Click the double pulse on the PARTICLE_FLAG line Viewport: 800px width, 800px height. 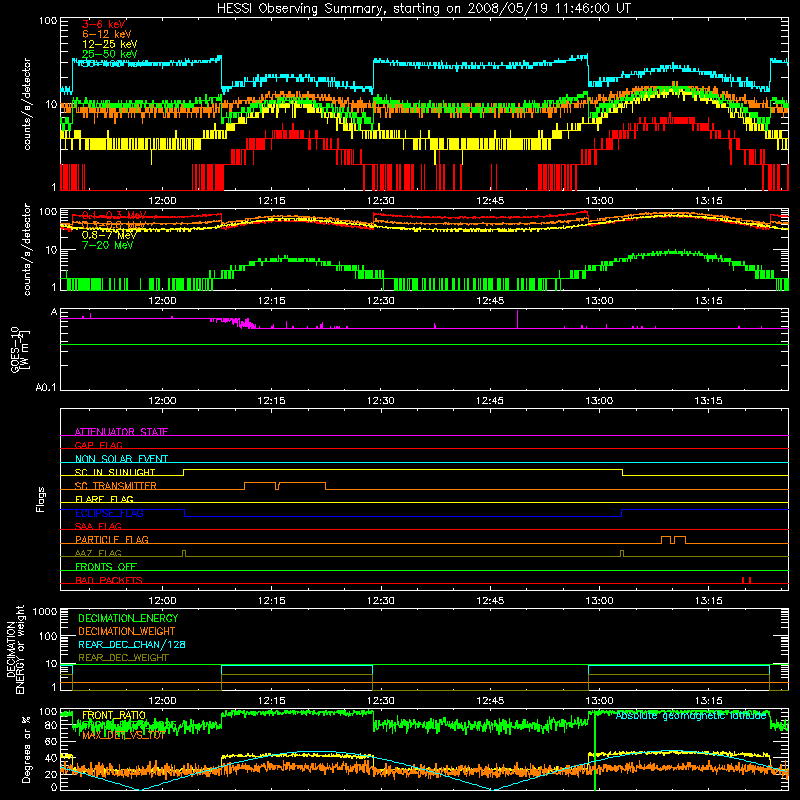673,540
